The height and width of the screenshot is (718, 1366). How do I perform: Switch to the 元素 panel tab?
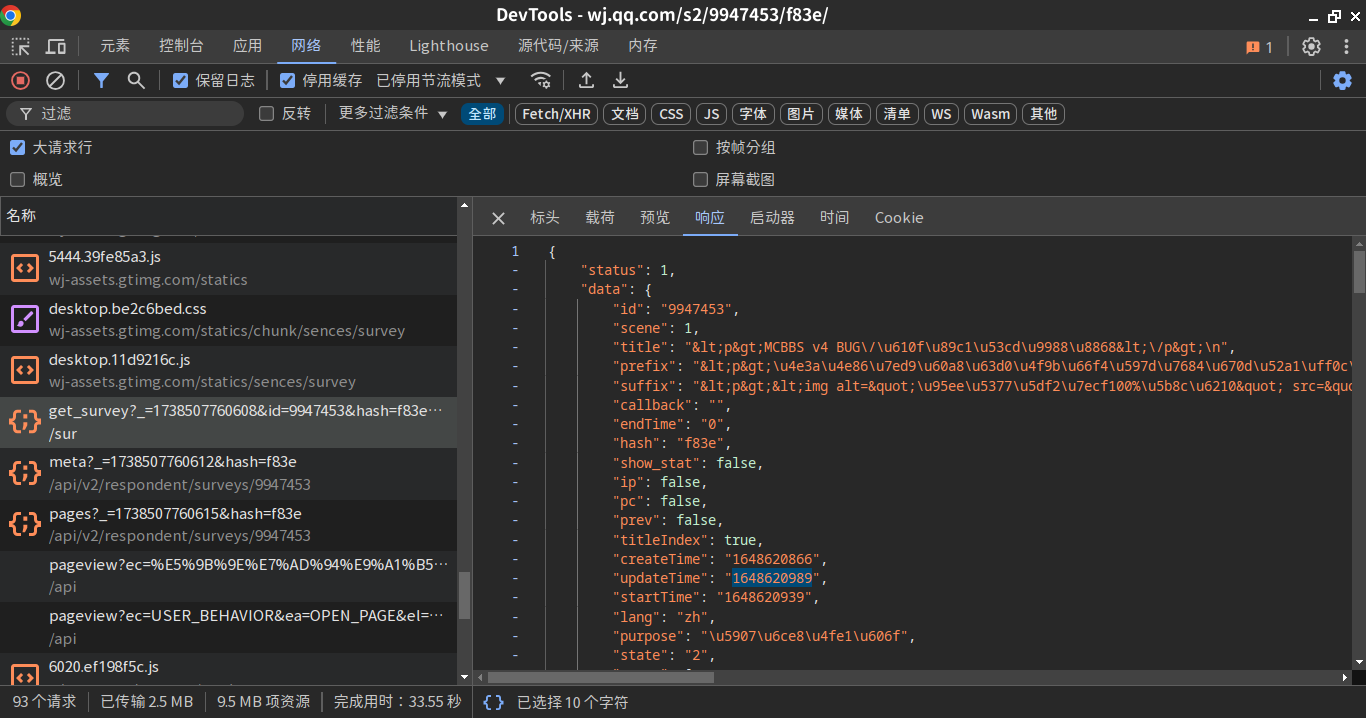pos(115,46)
